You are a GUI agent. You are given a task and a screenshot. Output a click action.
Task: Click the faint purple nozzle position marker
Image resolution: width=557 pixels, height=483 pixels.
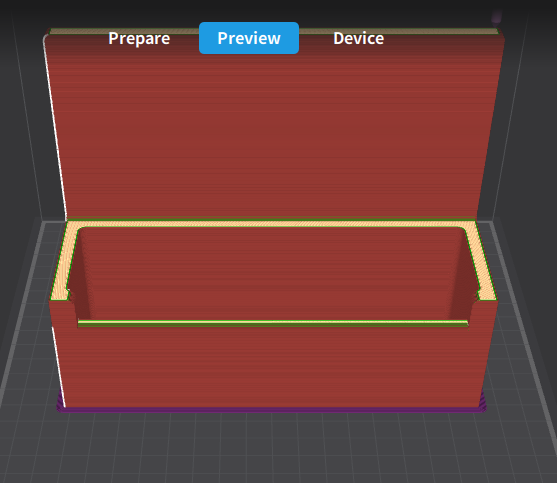[x=496, y=16]
